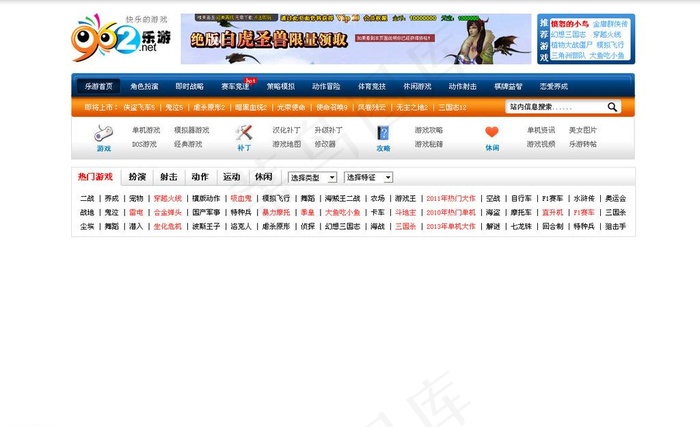Switch to the 扮演 tab
The height and width of the screenshot is (427, 700).
pyautogui.click(x=137, y=177)
